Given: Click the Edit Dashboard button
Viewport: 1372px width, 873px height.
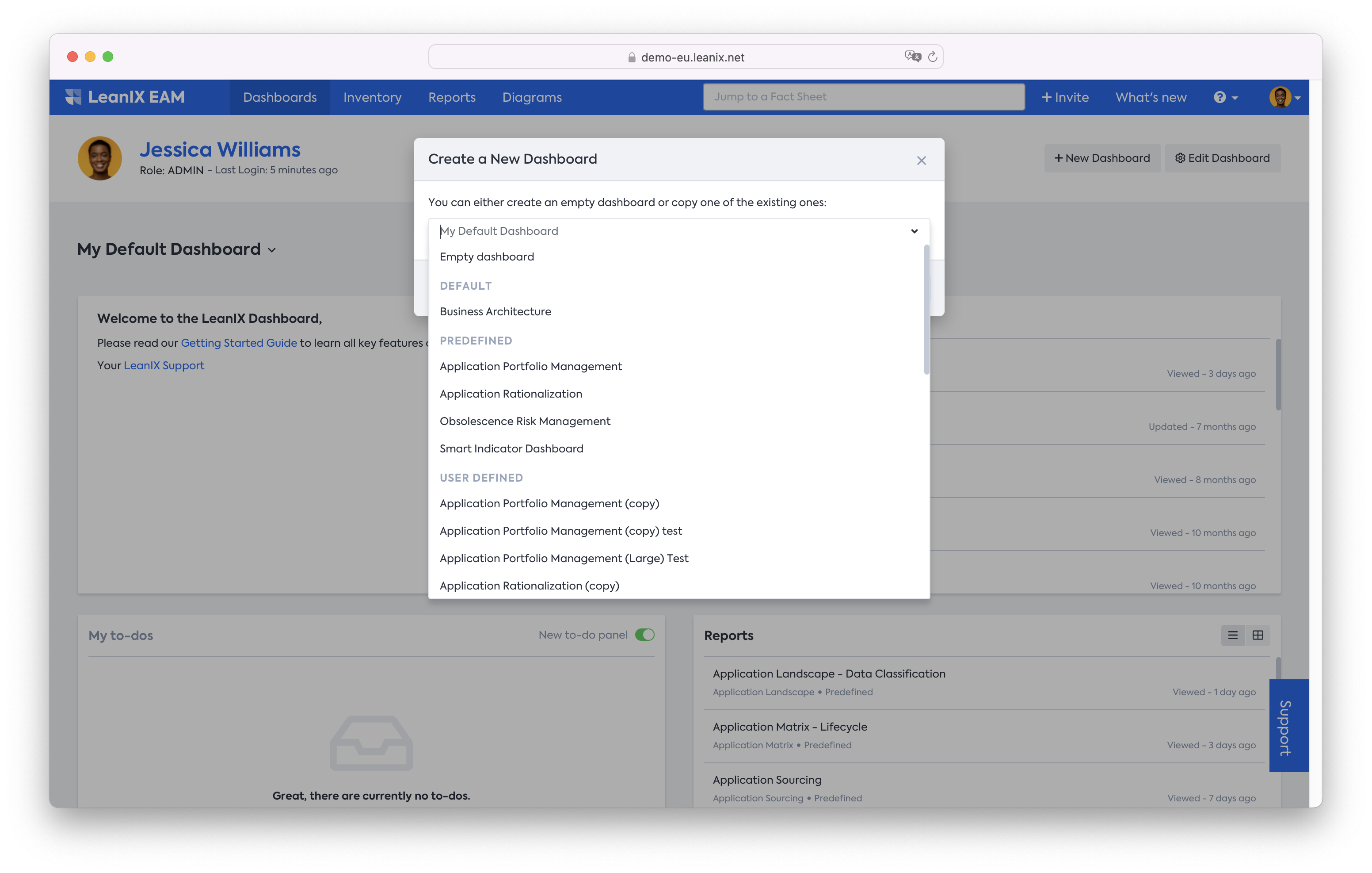Looking at the screenshot, I should tap(1222, 158).
